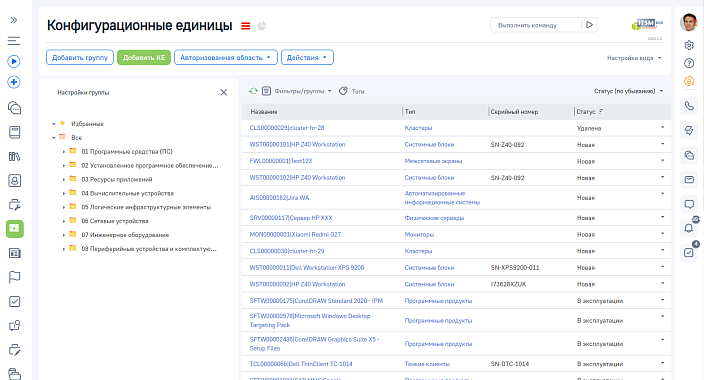The image size is (704, 380).
Task: Open the flag icon in sidebar
Action: coord(14,277)
